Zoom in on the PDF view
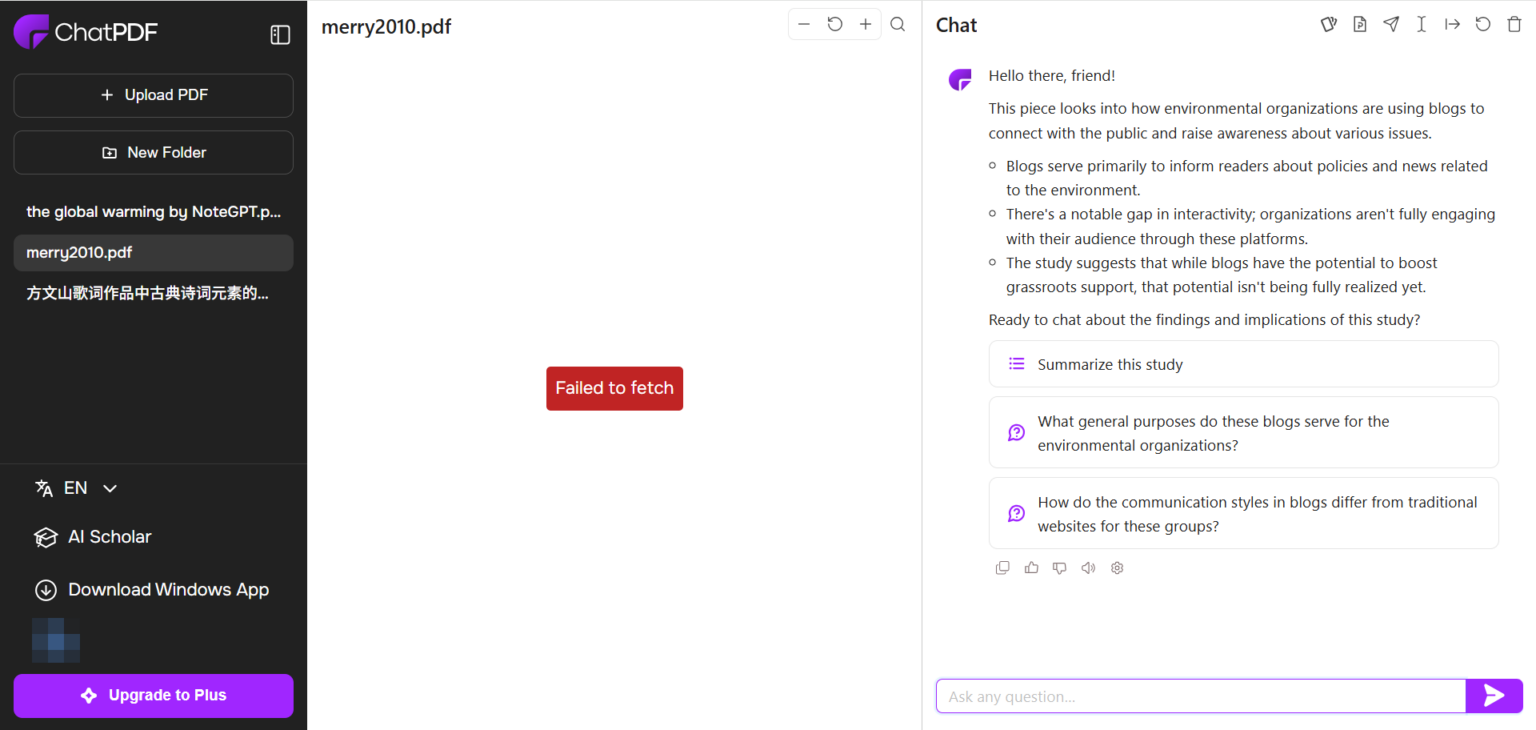 pos(865,23)
